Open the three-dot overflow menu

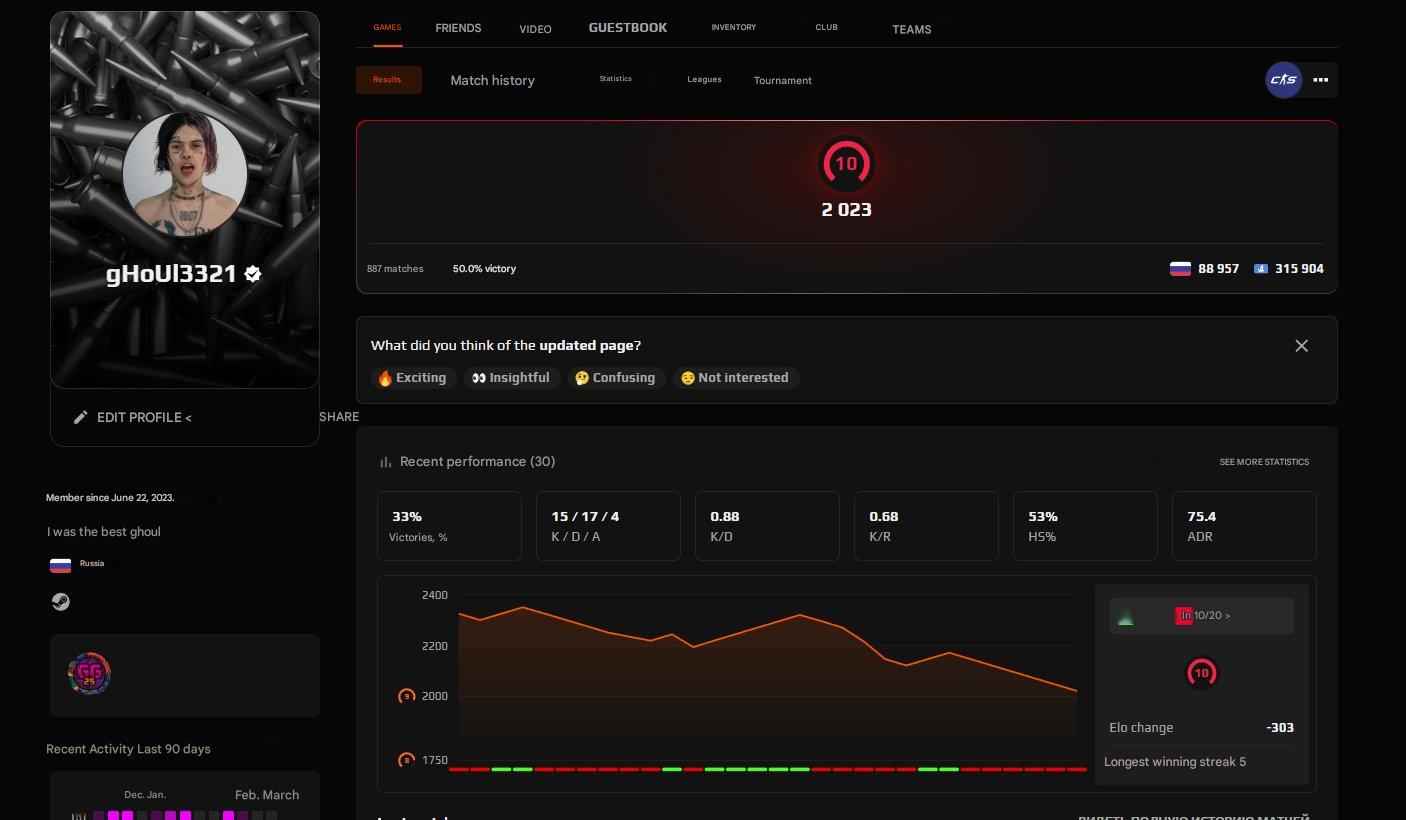pos(1320,80)
